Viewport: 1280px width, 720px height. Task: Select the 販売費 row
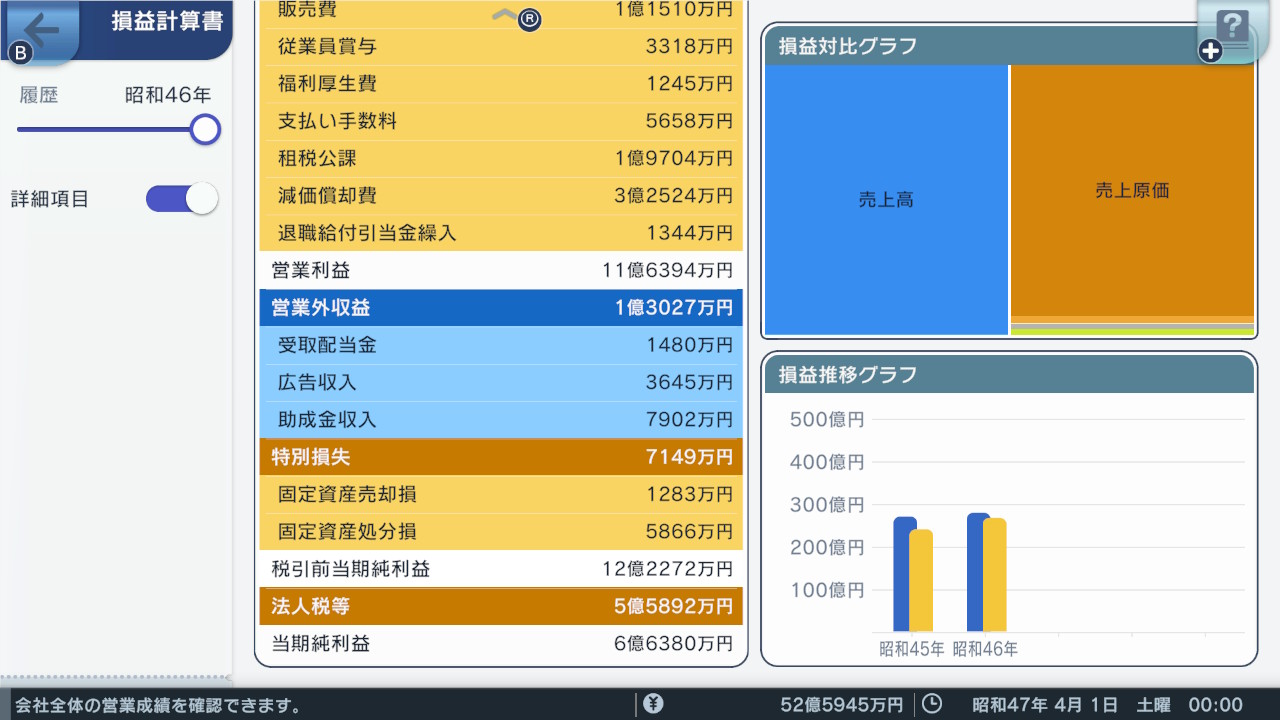(501, 12)
